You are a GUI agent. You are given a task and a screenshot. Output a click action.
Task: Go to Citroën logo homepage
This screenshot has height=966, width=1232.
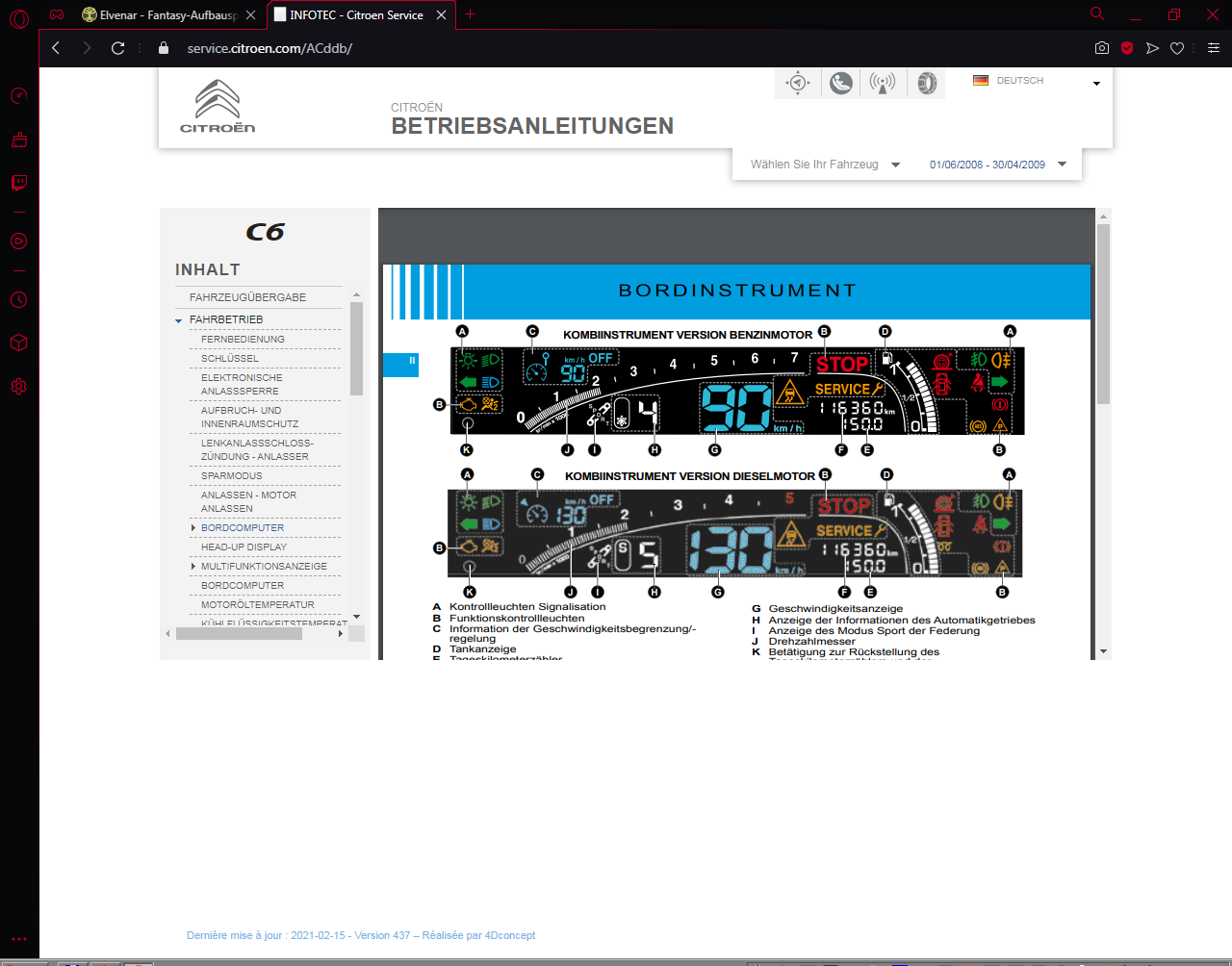(x=218, y=106)
